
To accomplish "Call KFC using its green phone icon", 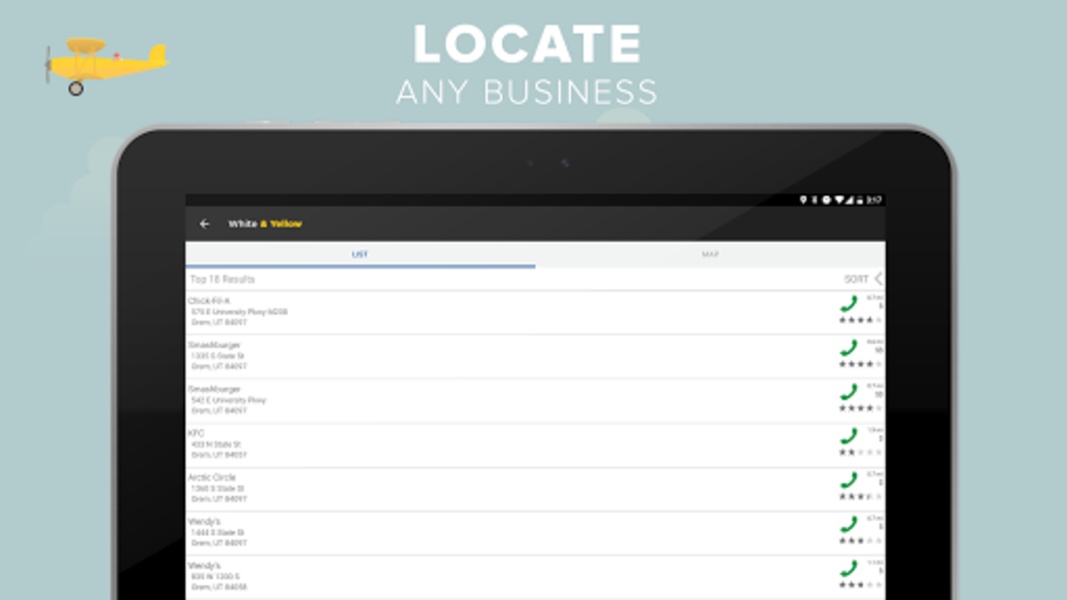I will tap(849, 436).
